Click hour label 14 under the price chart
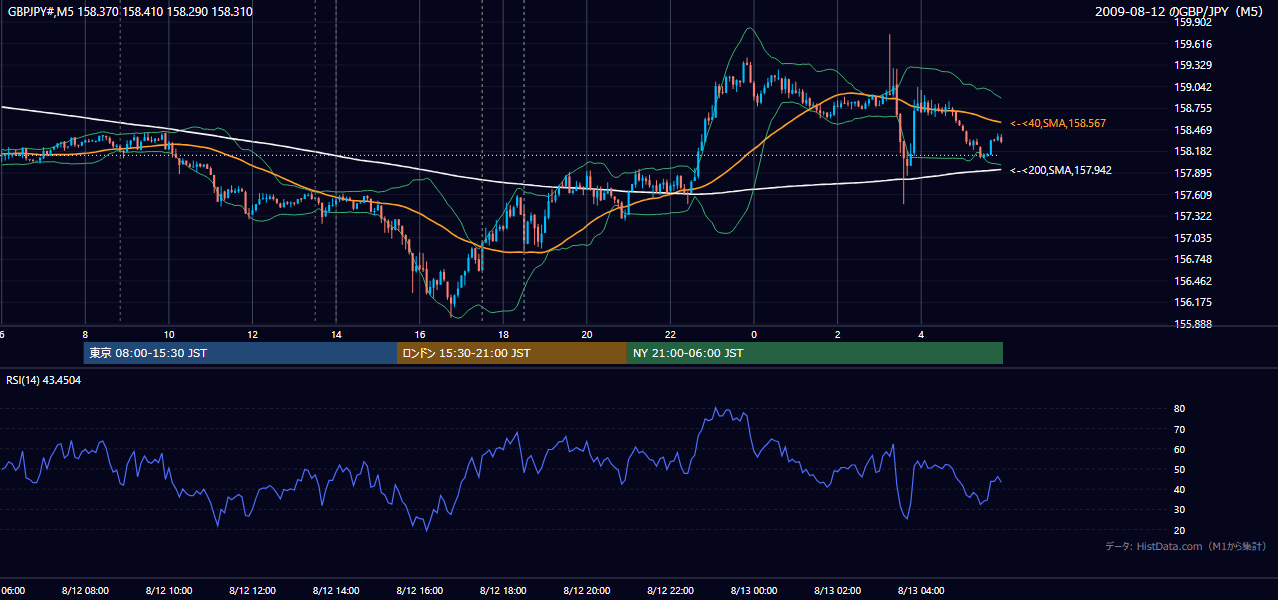 pyautogui.click(x=336, y=335)
